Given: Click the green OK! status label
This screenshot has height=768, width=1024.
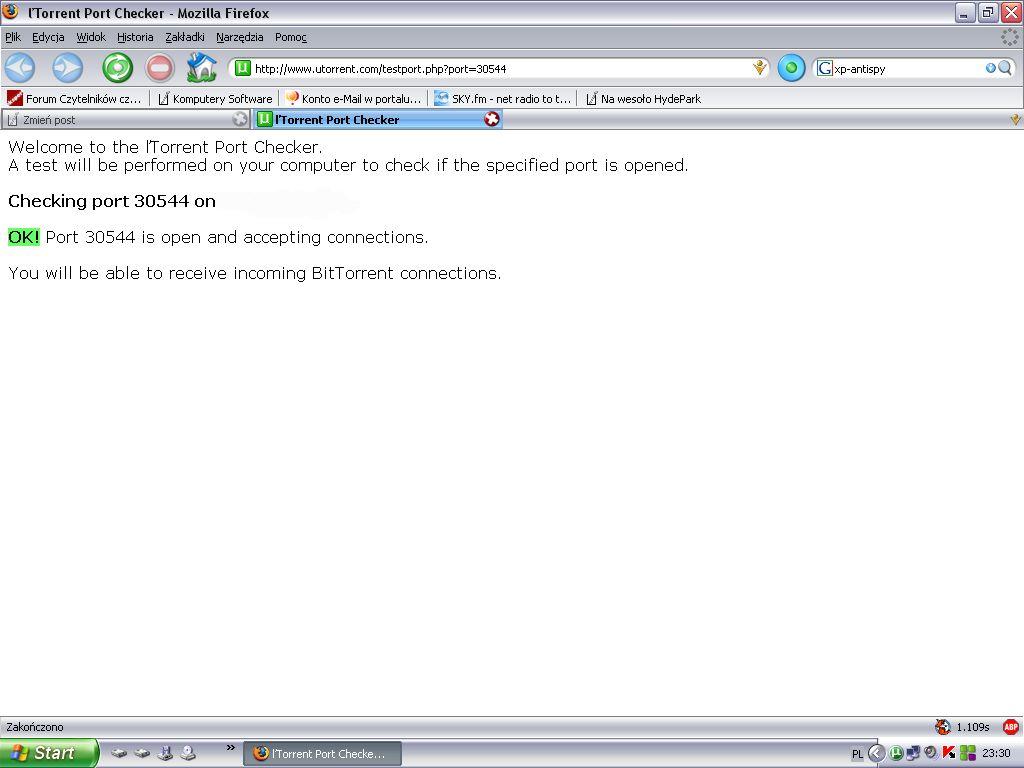Looking at the screenshot, I should pyautogui.click(x=24, y=237).
